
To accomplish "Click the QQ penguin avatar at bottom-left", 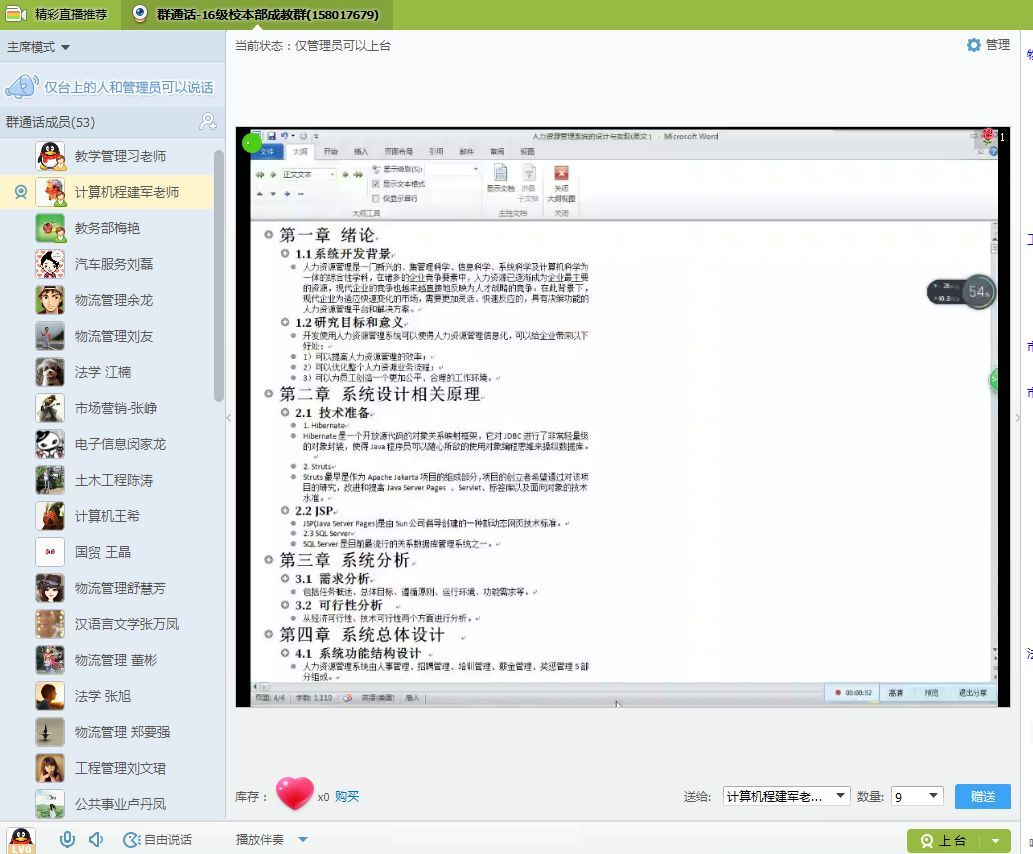I will 20,840.
